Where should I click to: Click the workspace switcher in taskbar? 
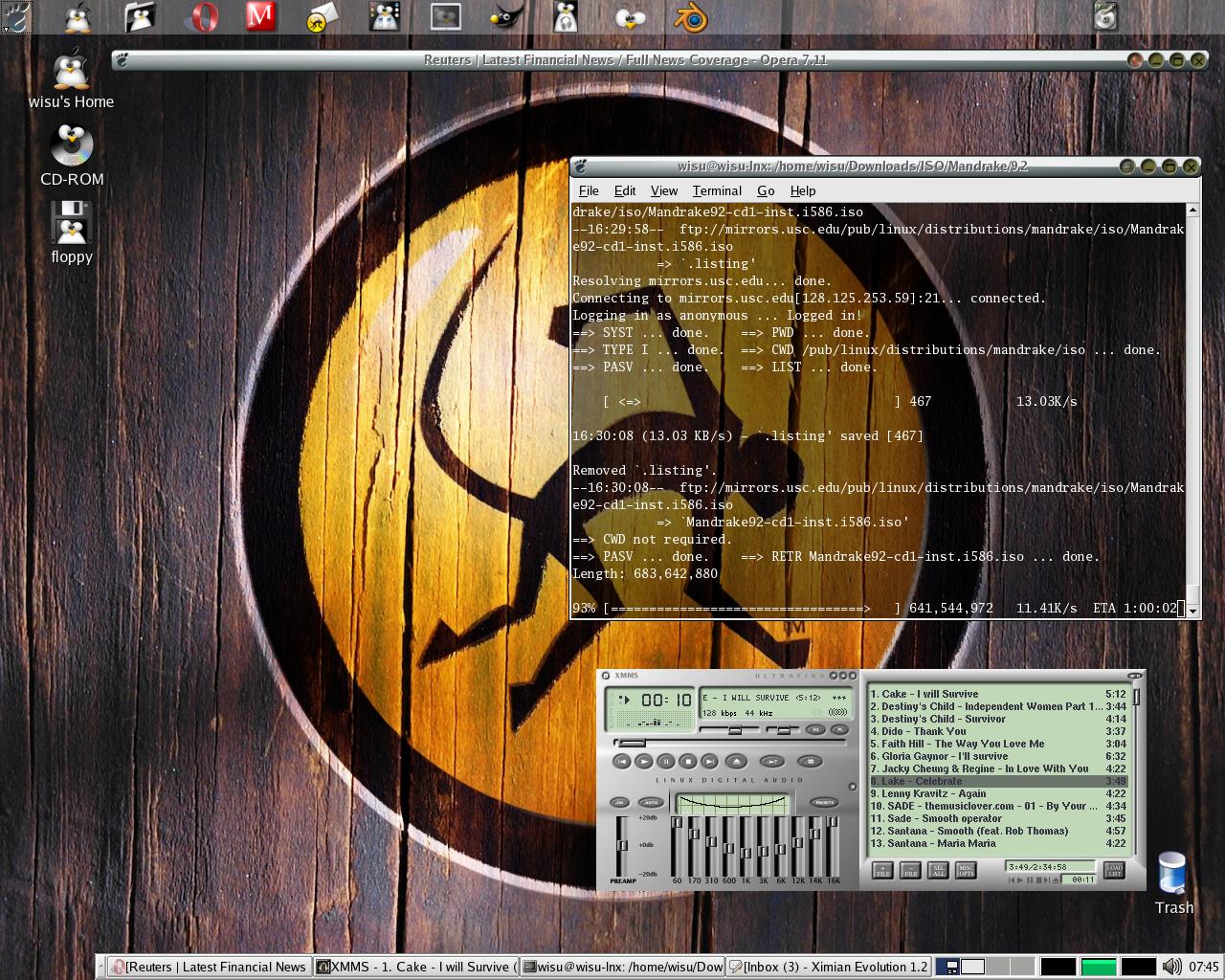coord(985,967)
